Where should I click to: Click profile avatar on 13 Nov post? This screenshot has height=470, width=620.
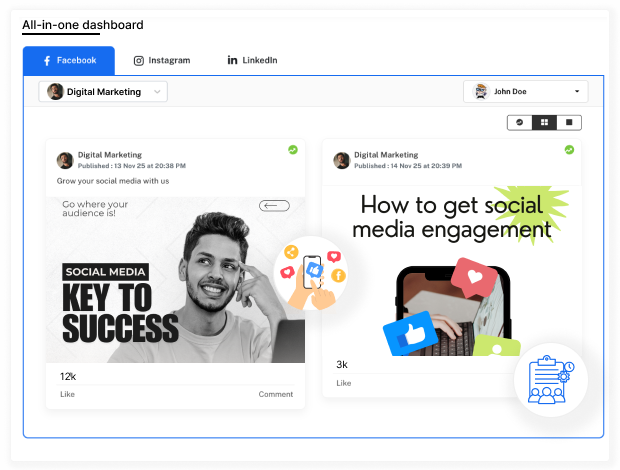pos(65,160)
